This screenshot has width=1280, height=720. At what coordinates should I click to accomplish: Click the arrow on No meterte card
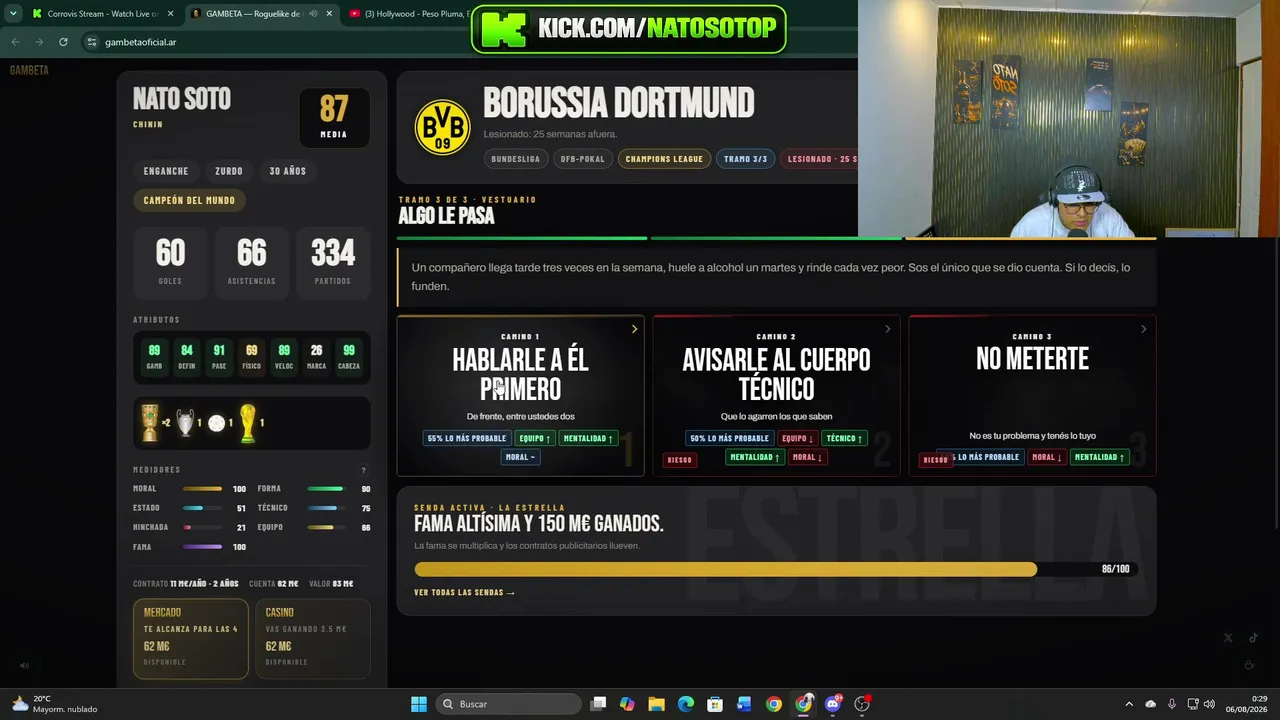pyautogui.click(x=1143, y=329)
